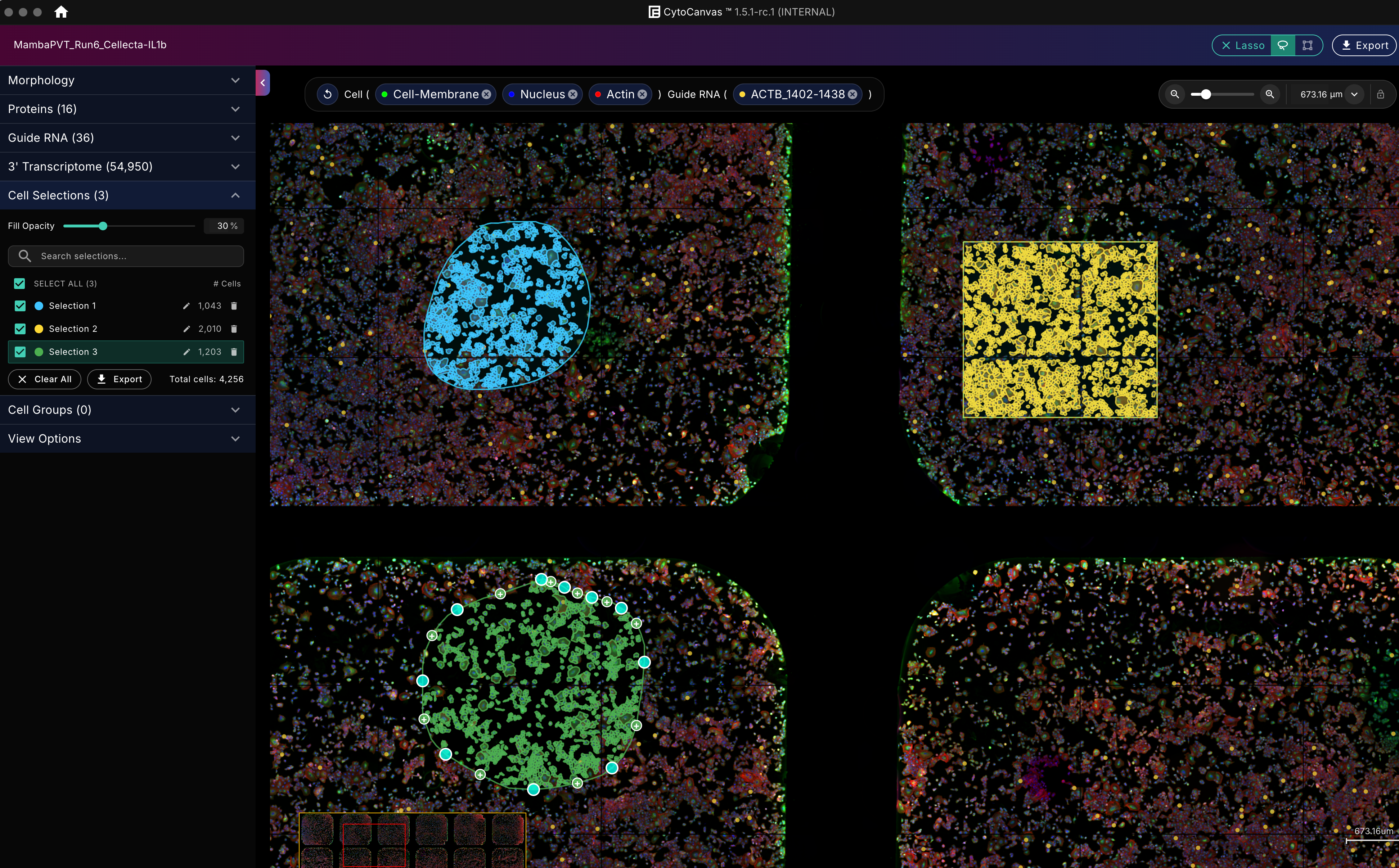
Task: Expand the 3' Transcriptome section
Action: [x=127, y=167]
